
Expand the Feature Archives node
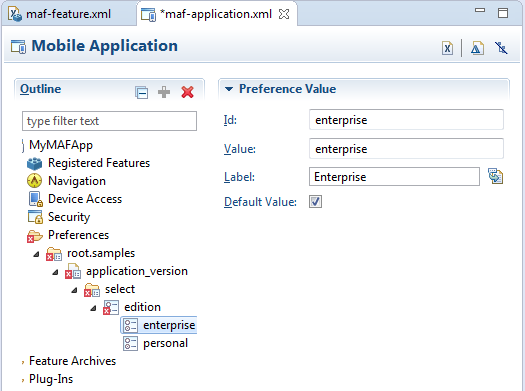(x=23, y=362)
